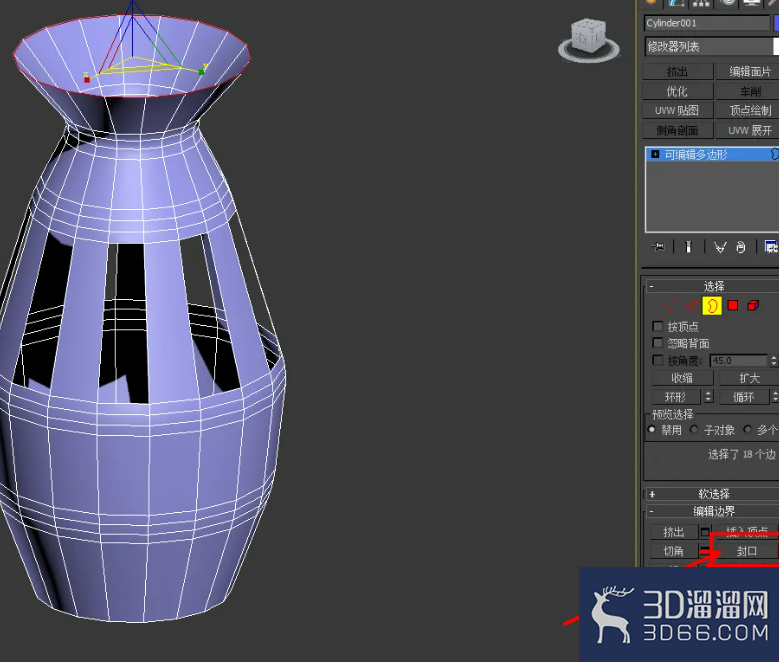
Task: Apply the UVW 展开 modifier
Action: pyautogui.click(x=748, y=130)
